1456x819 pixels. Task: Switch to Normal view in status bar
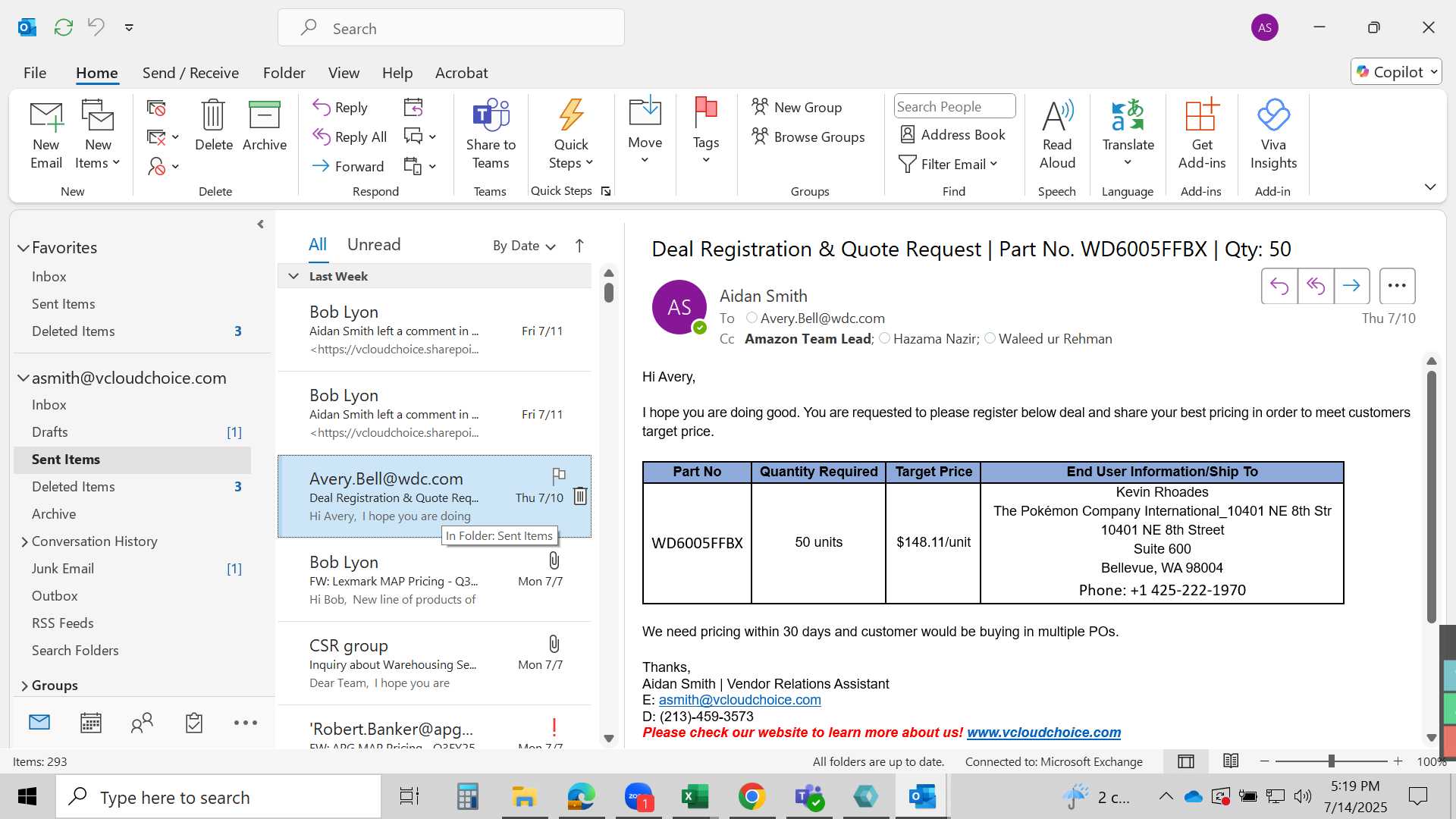coord(1186,761)
